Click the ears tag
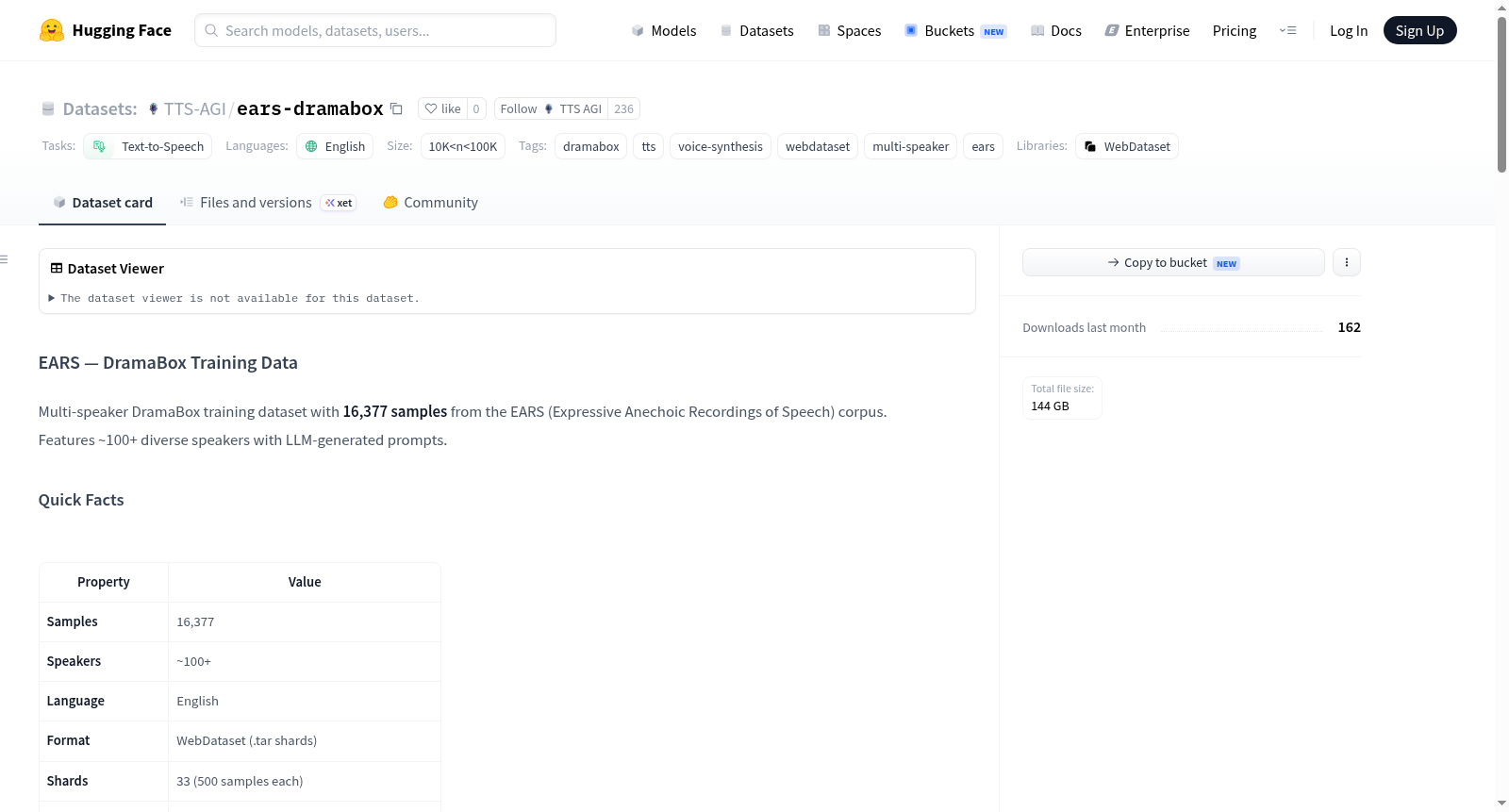Image resolution: width=1509 pixels, height=812 pixels. click(983, 147)
